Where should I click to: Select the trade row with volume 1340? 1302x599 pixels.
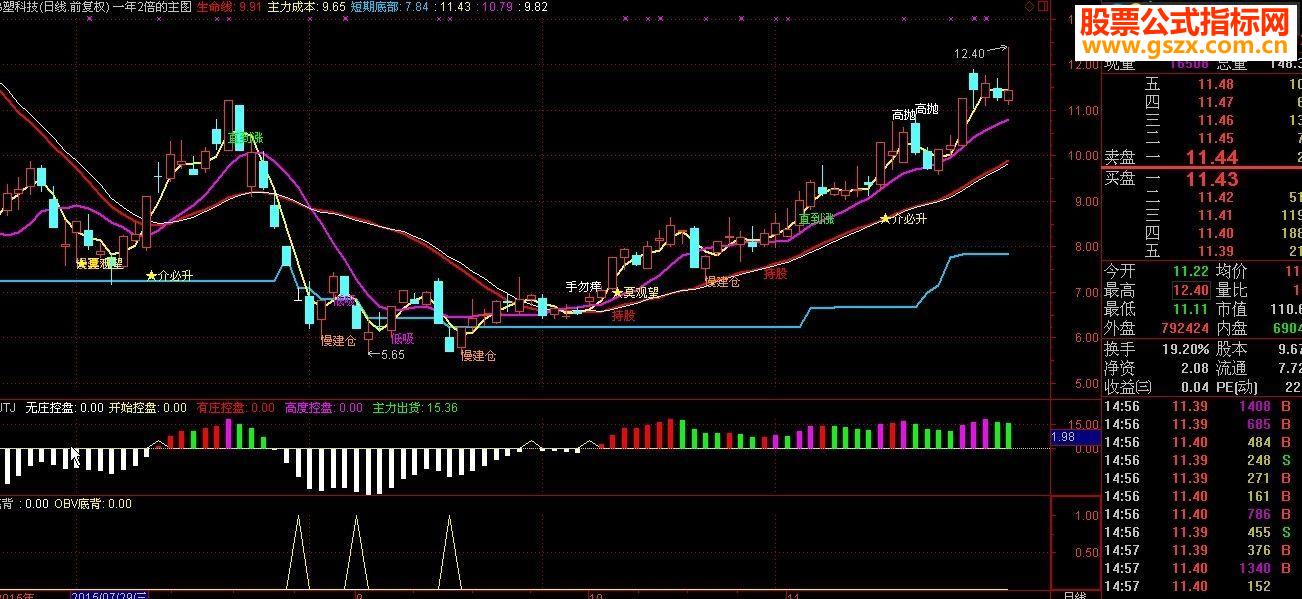(1202, 568)
